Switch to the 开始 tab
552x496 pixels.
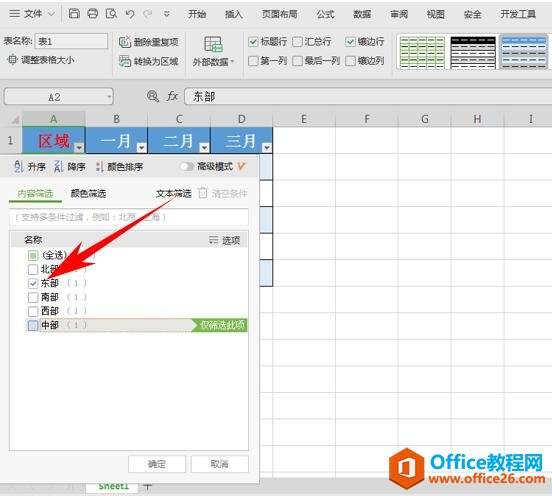pyautogui.click(x=197, y=14)
